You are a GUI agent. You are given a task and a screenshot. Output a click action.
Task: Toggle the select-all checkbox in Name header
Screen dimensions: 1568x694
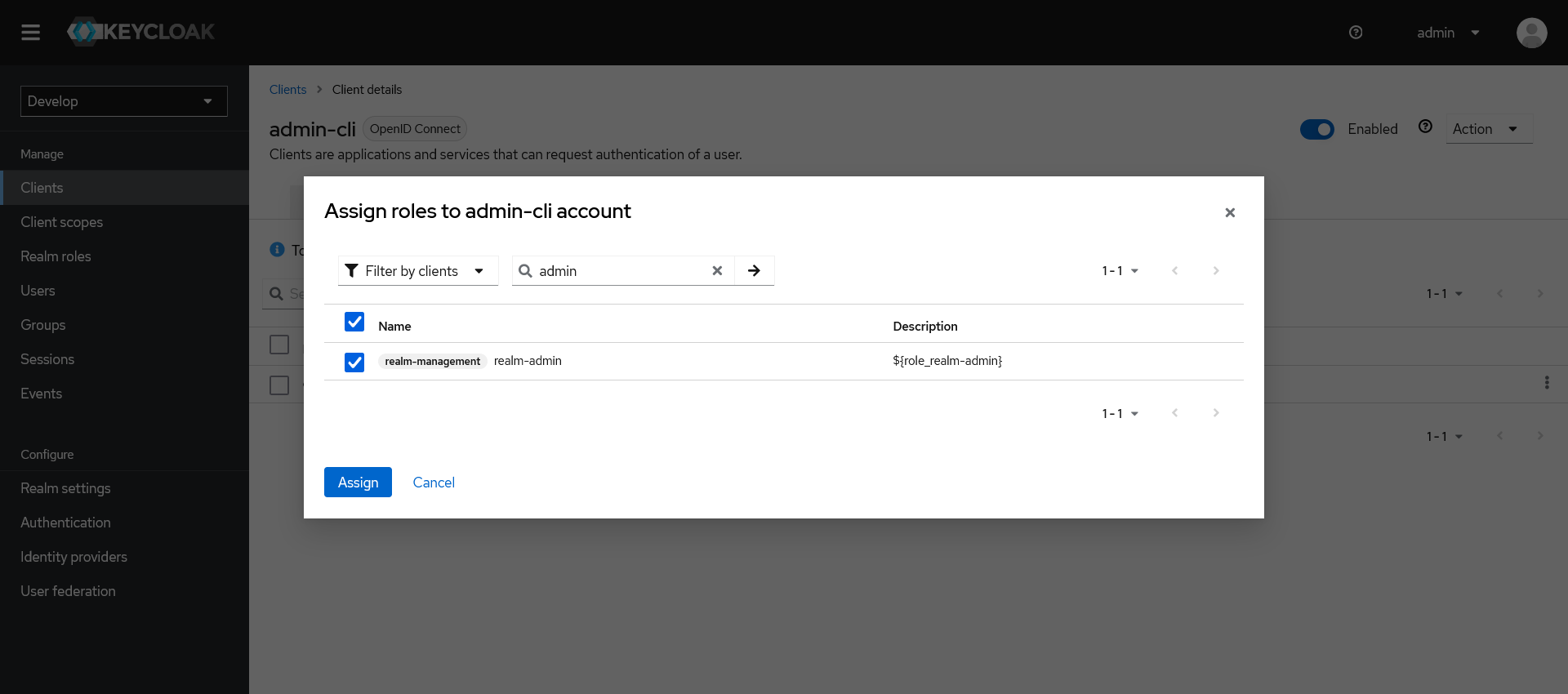point(354,322)
